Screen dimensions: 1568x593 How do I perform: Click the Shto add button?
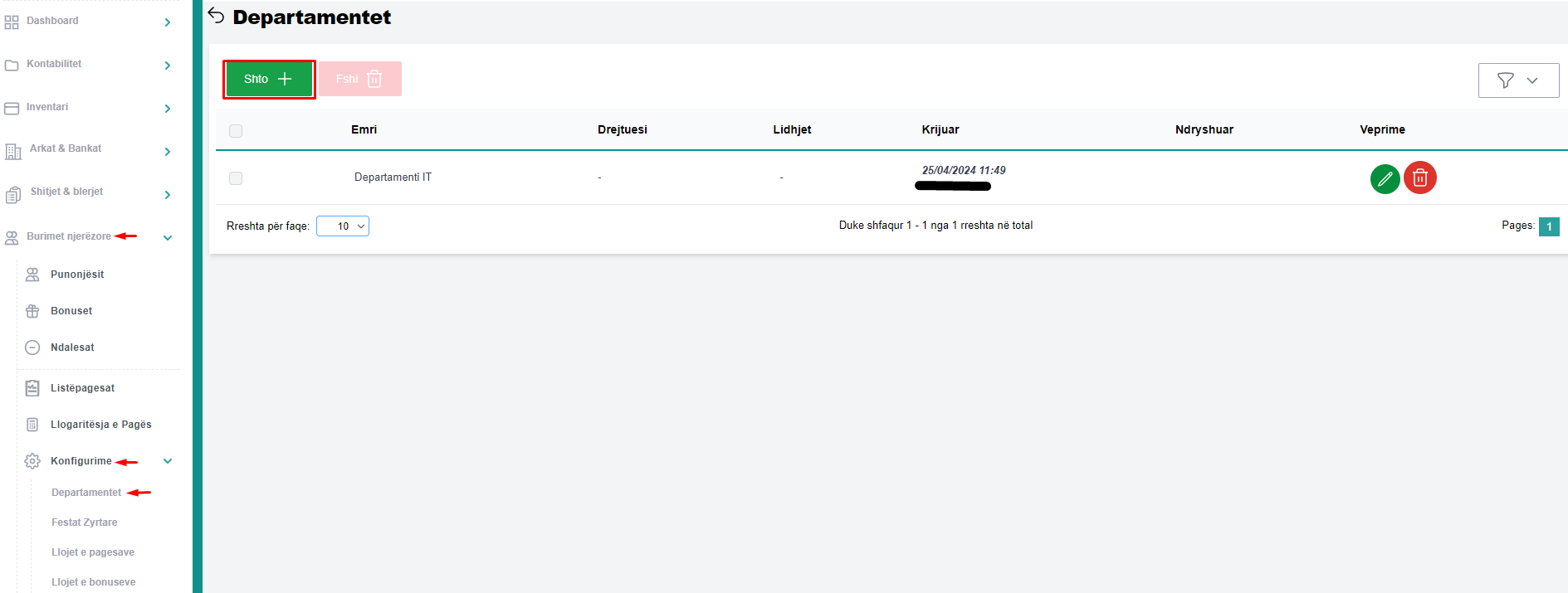coord(268,80)
